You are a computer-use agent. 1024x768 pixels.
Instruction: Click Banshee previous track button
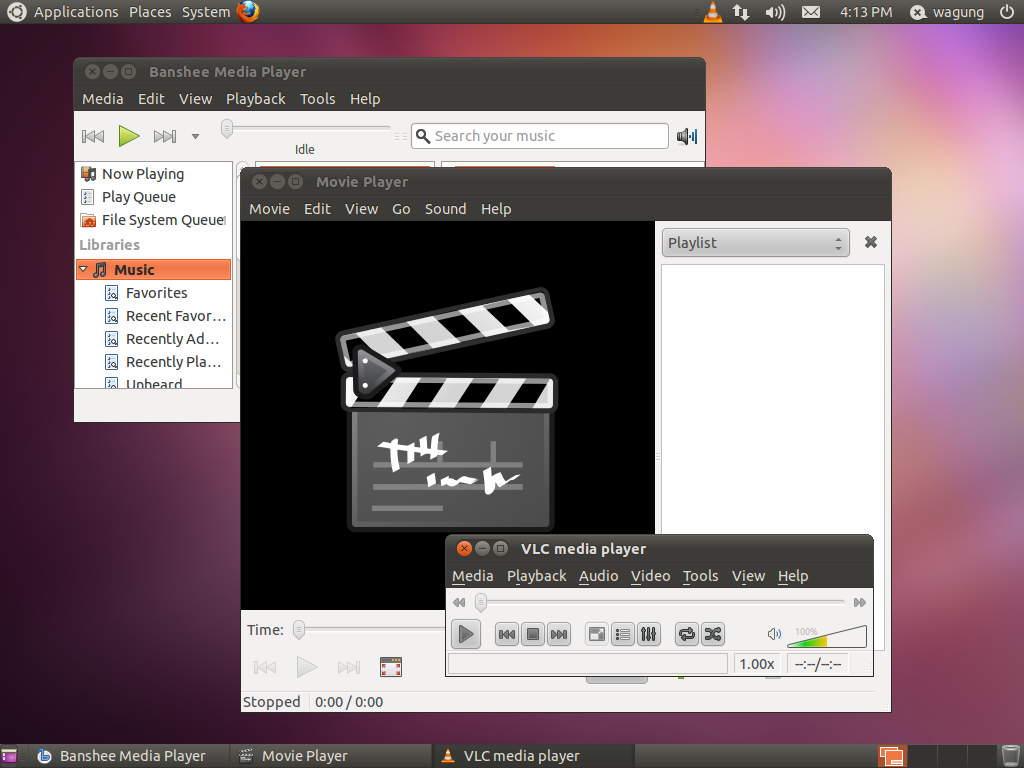tap(93, 136)
